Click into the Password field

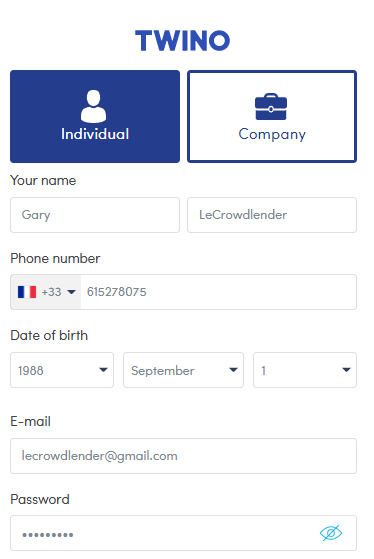[183, 533]
